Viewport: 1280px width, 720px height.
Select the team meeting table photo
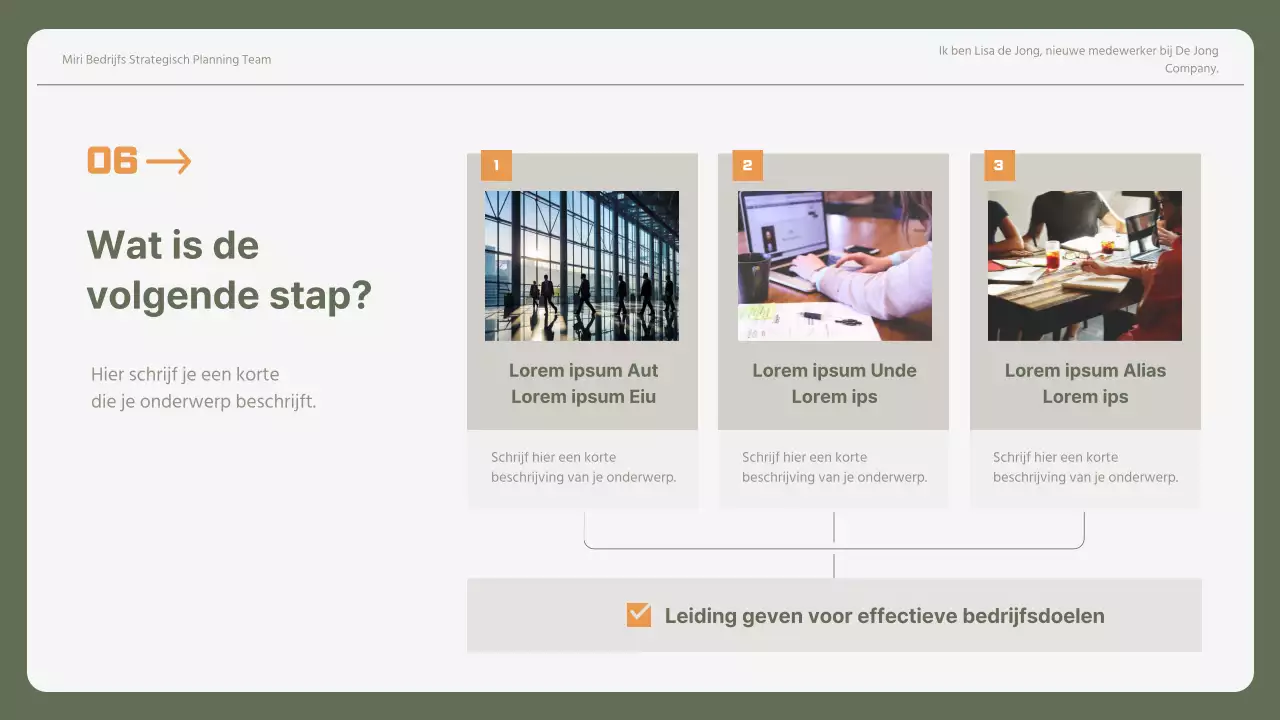pos(1084,266)
